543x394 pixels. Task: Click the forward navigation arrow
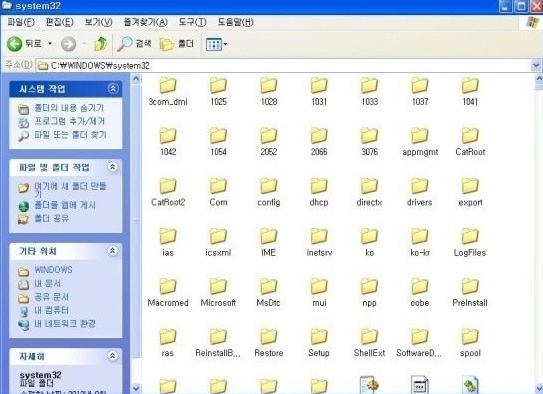pyautogui.click(x=69, y=44)
